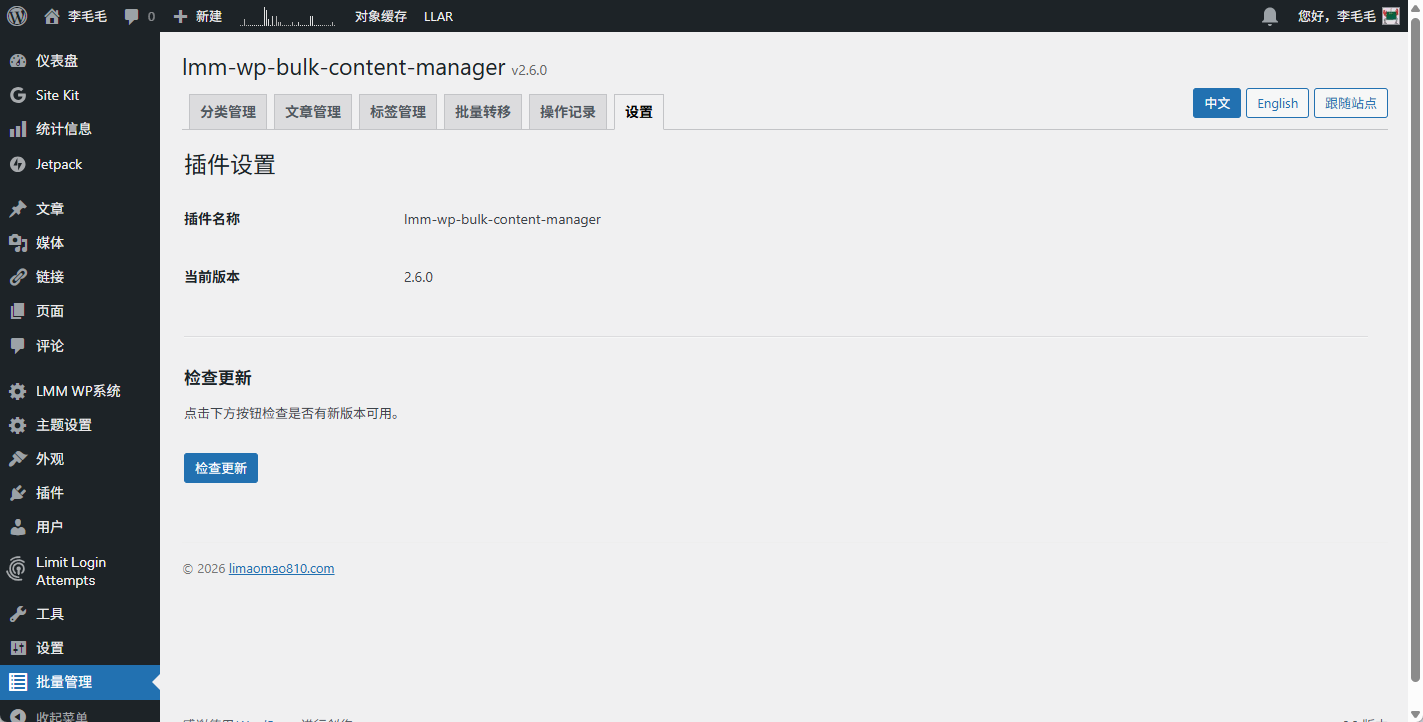
Task: Click the page vertical scrollbar
Action: click(x=1415, y=350)
